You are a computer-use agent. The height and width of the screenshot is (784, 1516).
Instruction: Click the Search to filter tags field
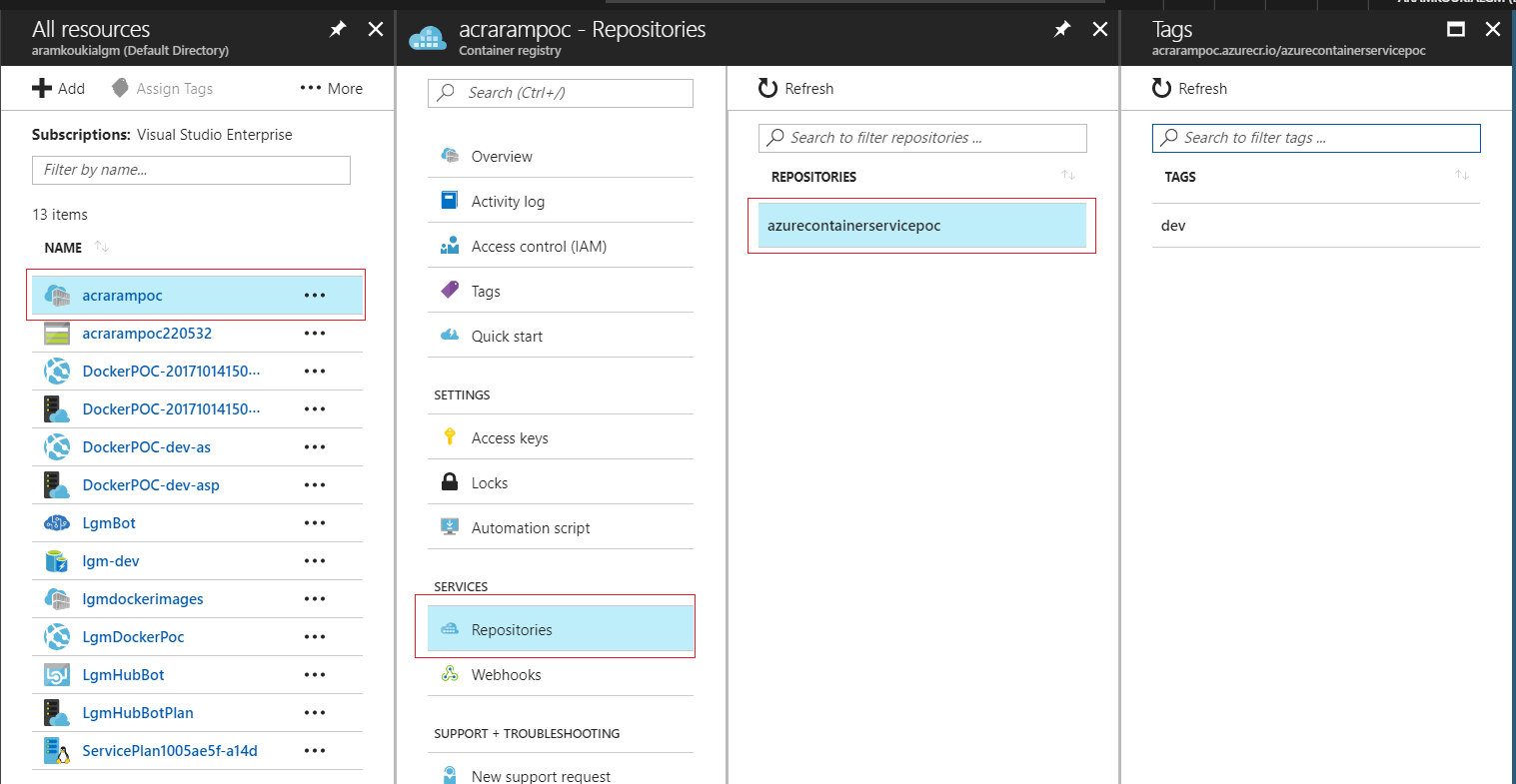[x=1316, y=138]
